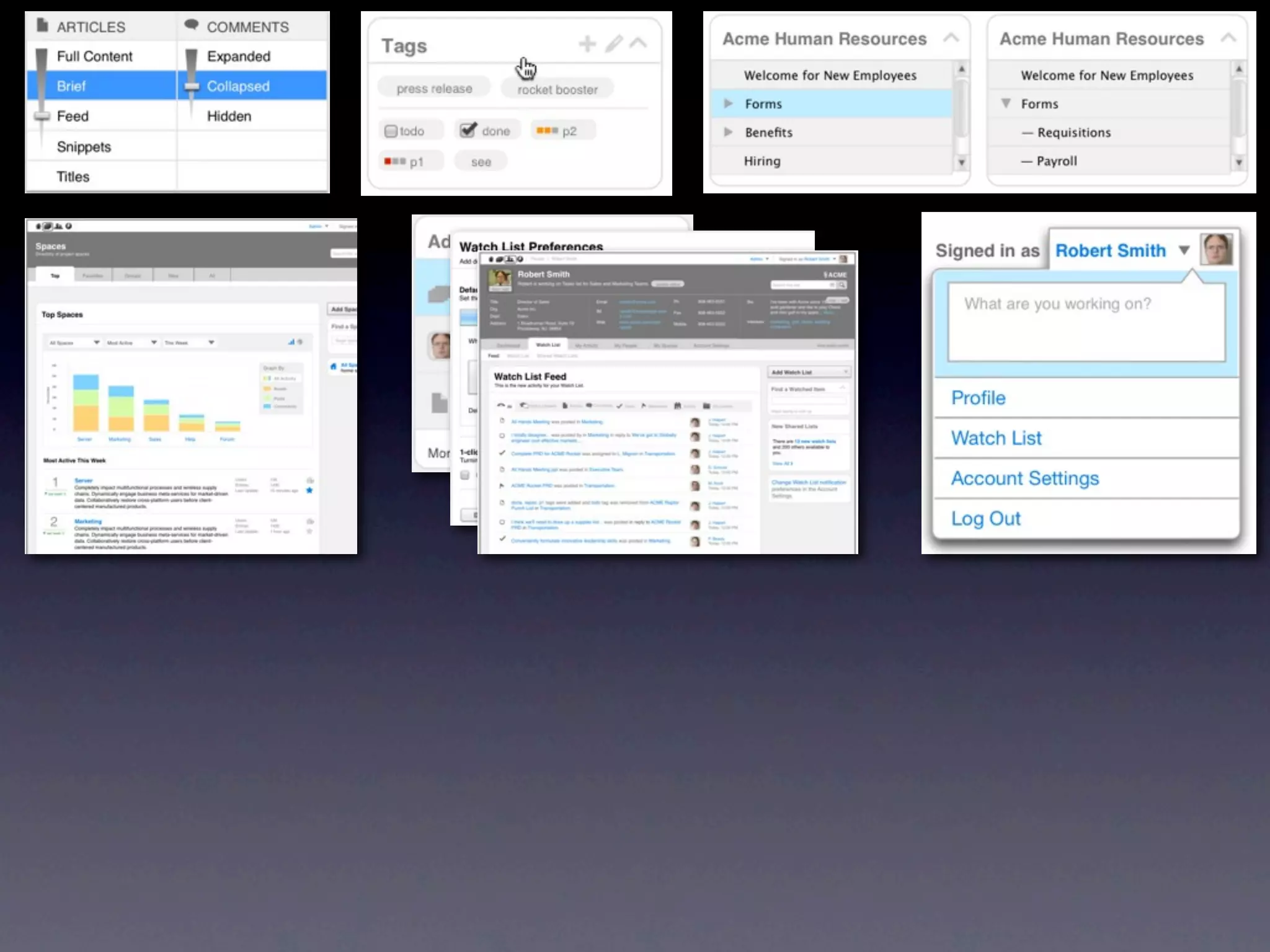Open the Robert Smith dropdown arrow
This screenshot has width=1270, height=952.
1184,250
